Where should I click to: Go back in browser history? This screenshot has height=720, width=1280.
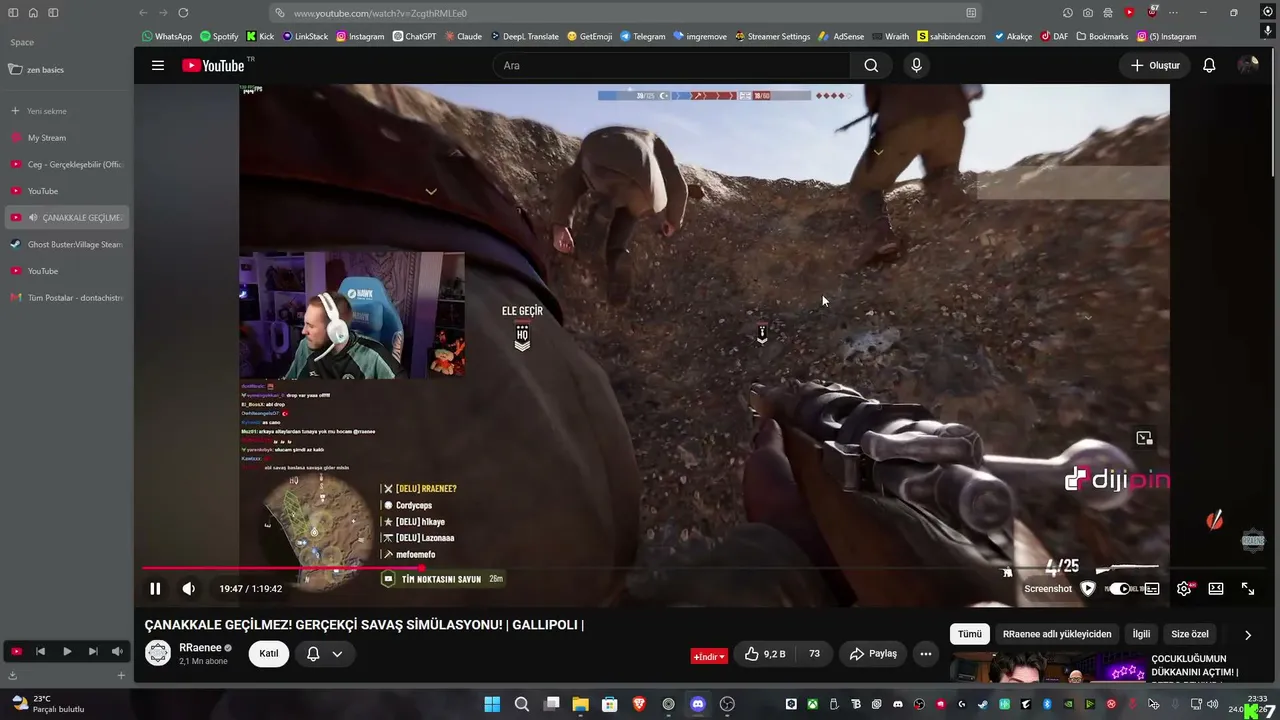143,13
